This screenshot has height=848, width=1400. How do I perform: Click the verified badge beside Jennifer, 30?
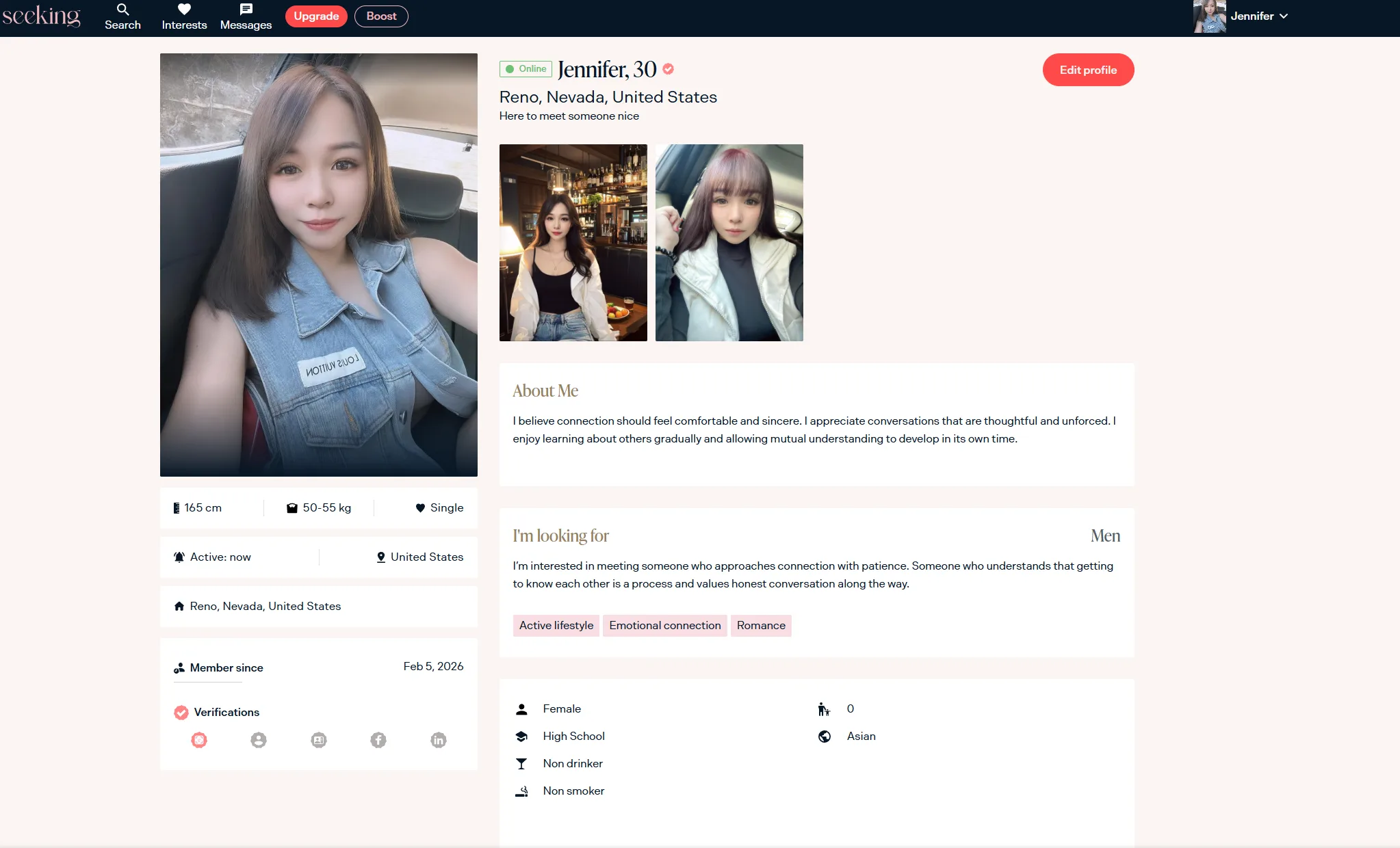[669, 69]
